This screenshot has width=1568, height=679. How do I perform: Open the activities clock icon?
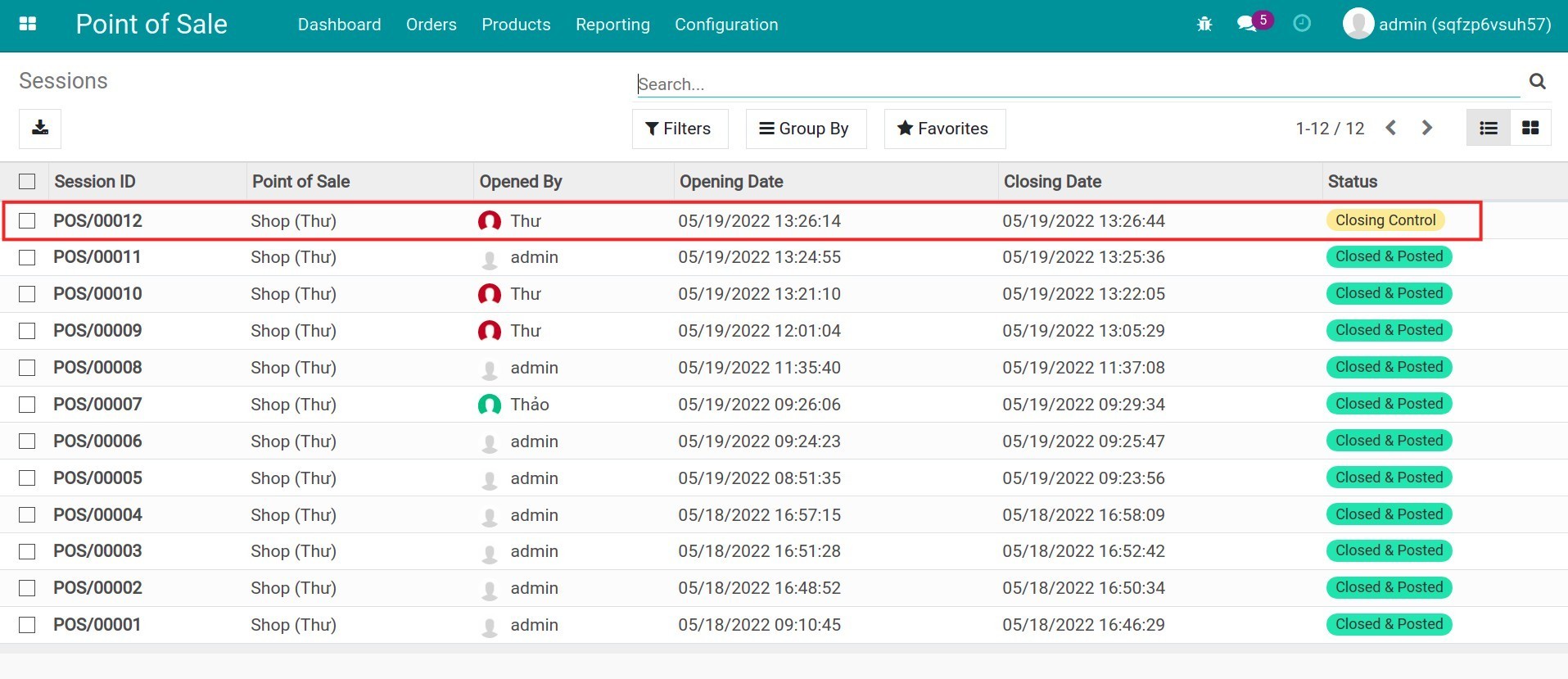point(1301,24)
